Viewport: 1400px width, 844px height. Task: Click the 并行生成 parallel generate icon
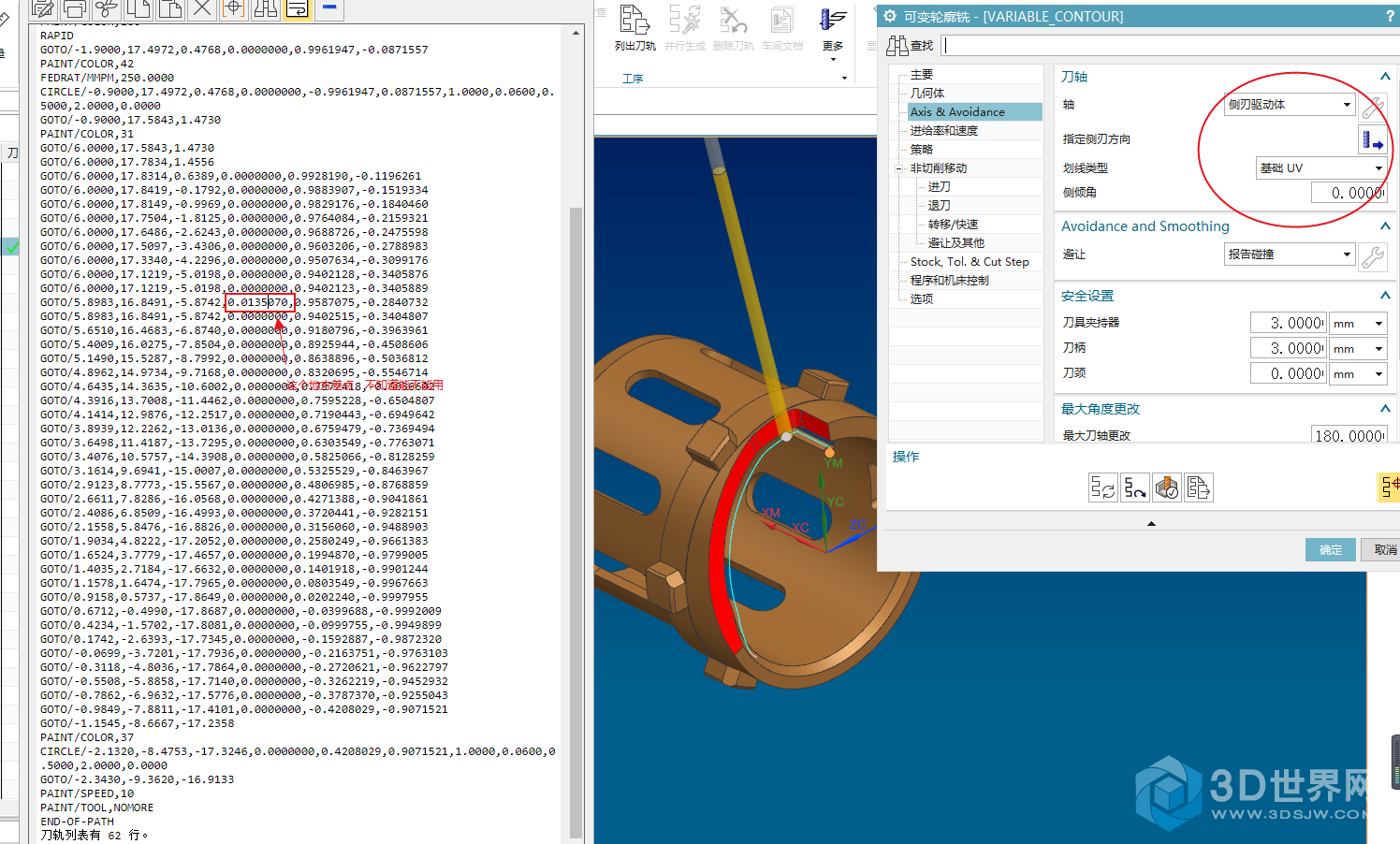click(x=684, y=28)
